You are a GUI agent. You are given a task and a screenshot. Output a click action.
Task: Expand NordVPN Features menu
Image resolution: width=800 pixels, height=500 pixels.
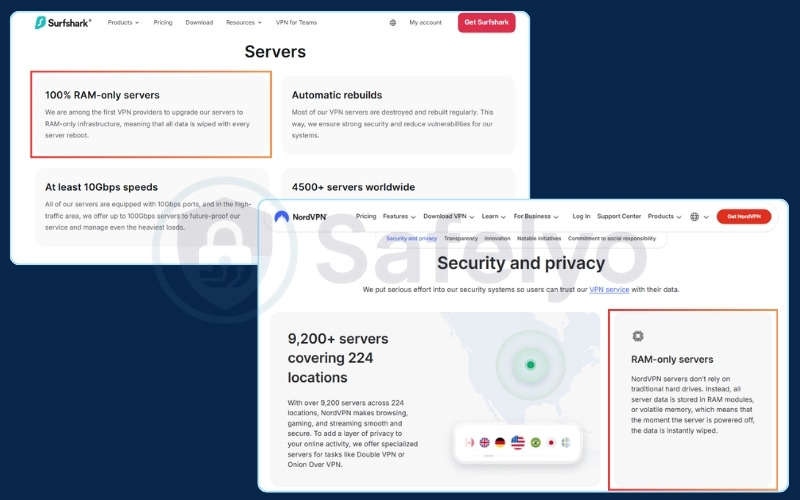pyautogui.click(x=399, y=216)
